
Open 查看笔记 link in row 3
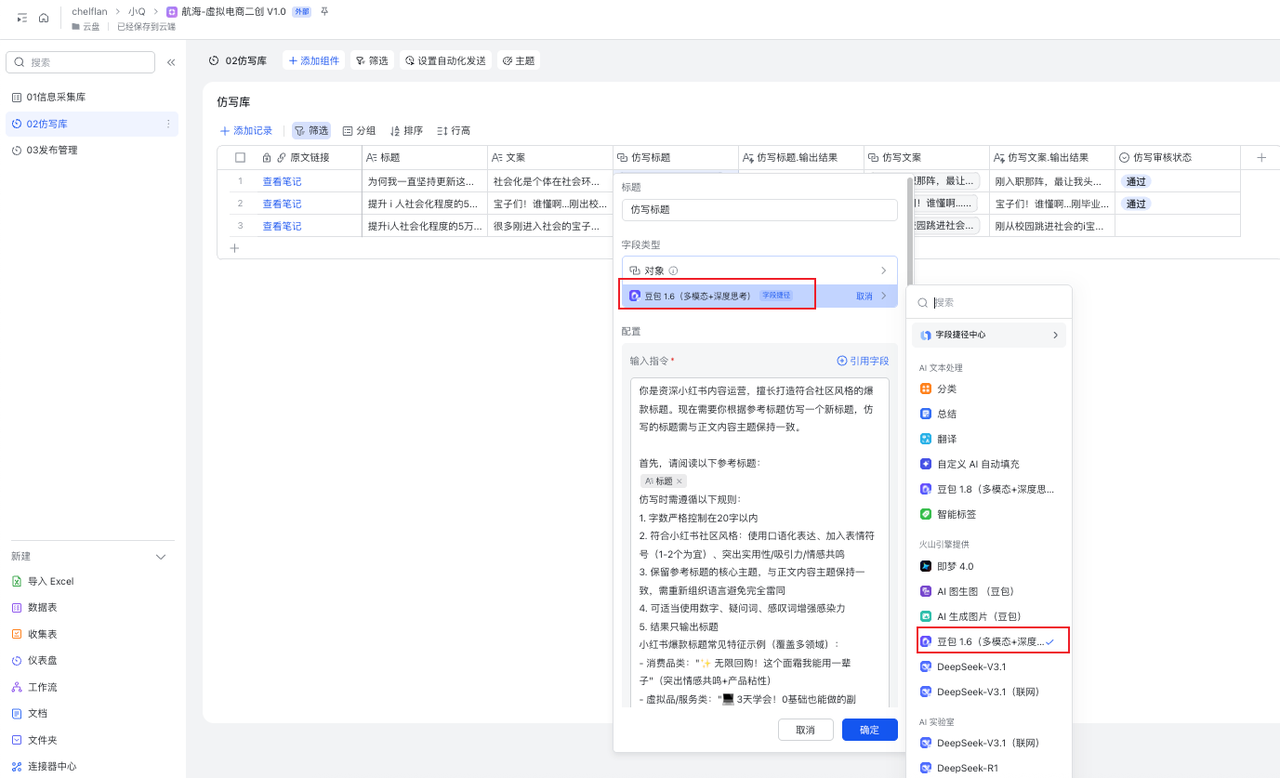(x=282, y=226)
